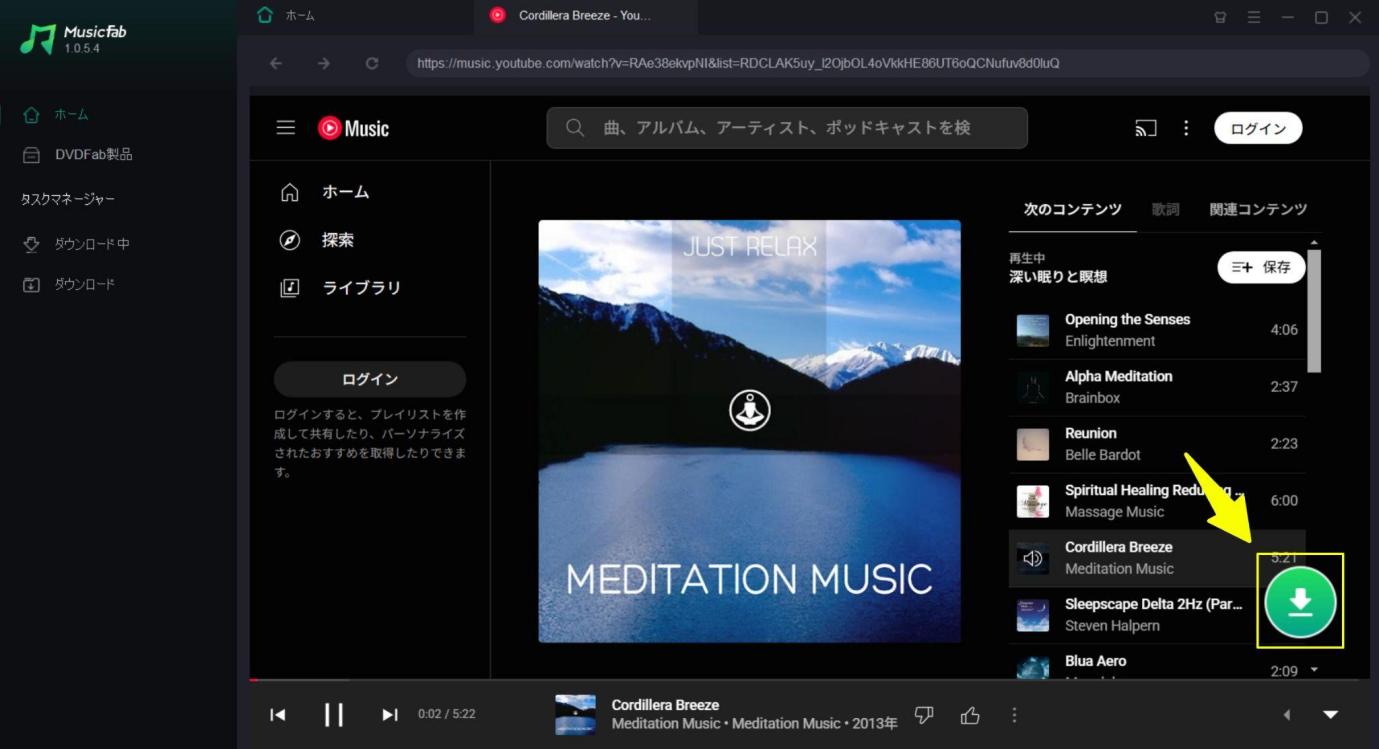The height and width of the screenshot is (749, 1379).
Task: Click the Enlightenment artist name
Action: 1110,341
